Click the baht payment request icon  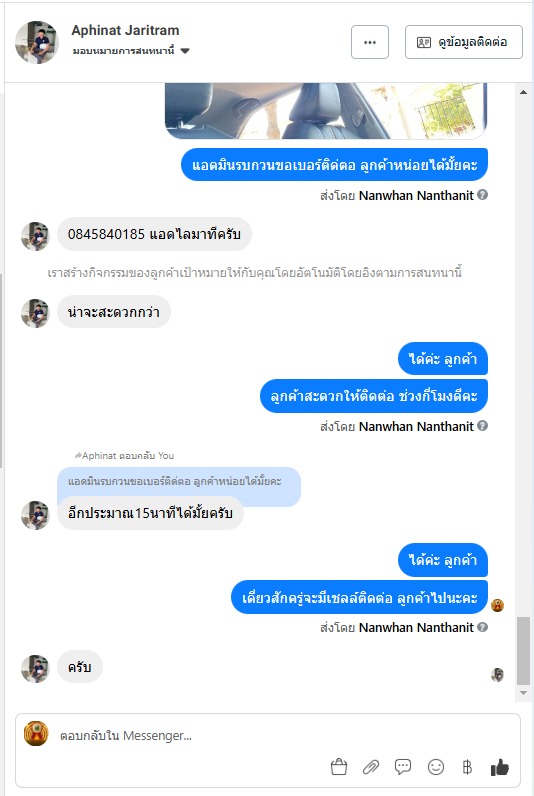pyautogui.click(x=468, y=767)
